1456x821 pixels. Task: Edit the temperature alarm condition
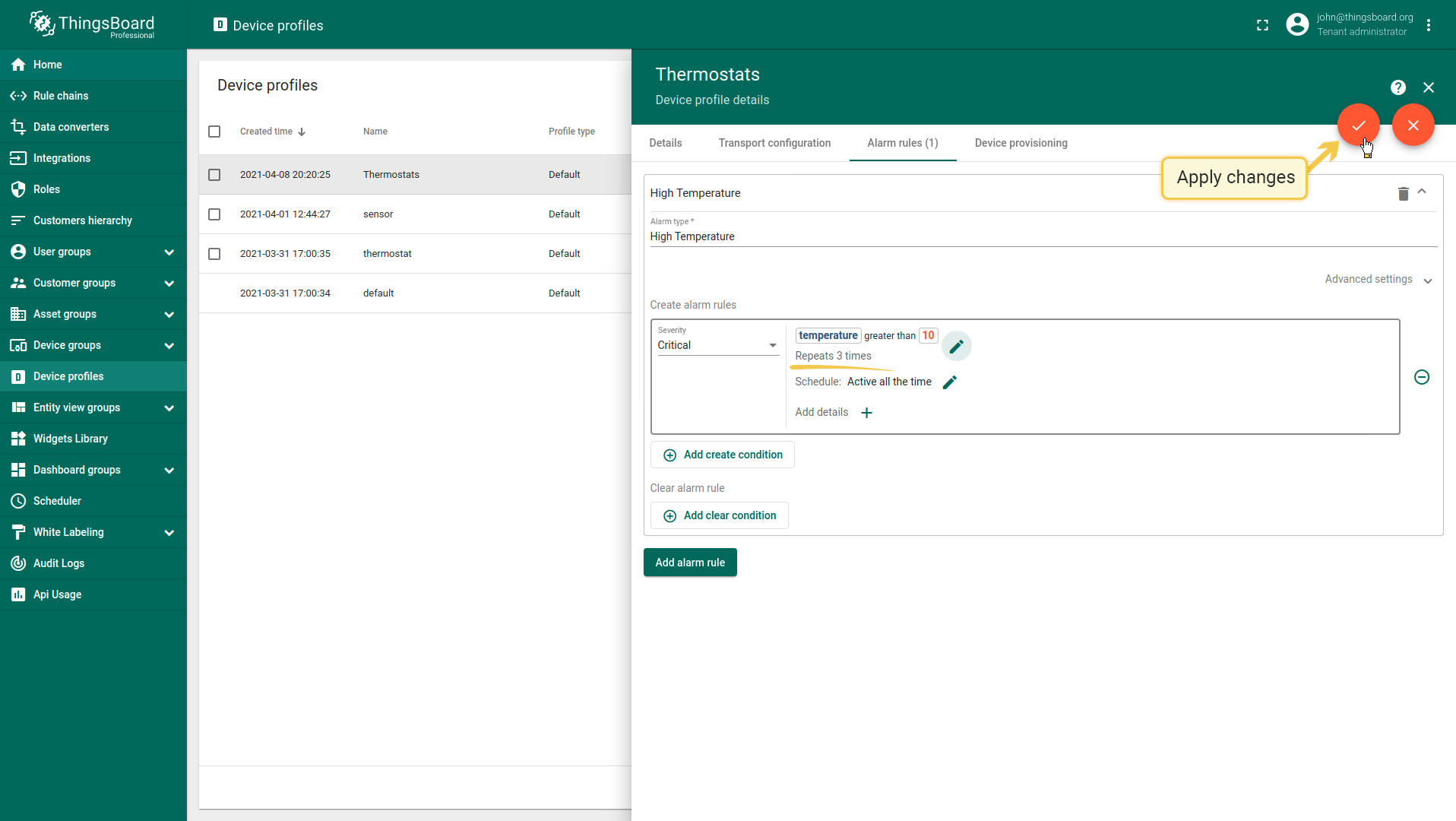956,347
